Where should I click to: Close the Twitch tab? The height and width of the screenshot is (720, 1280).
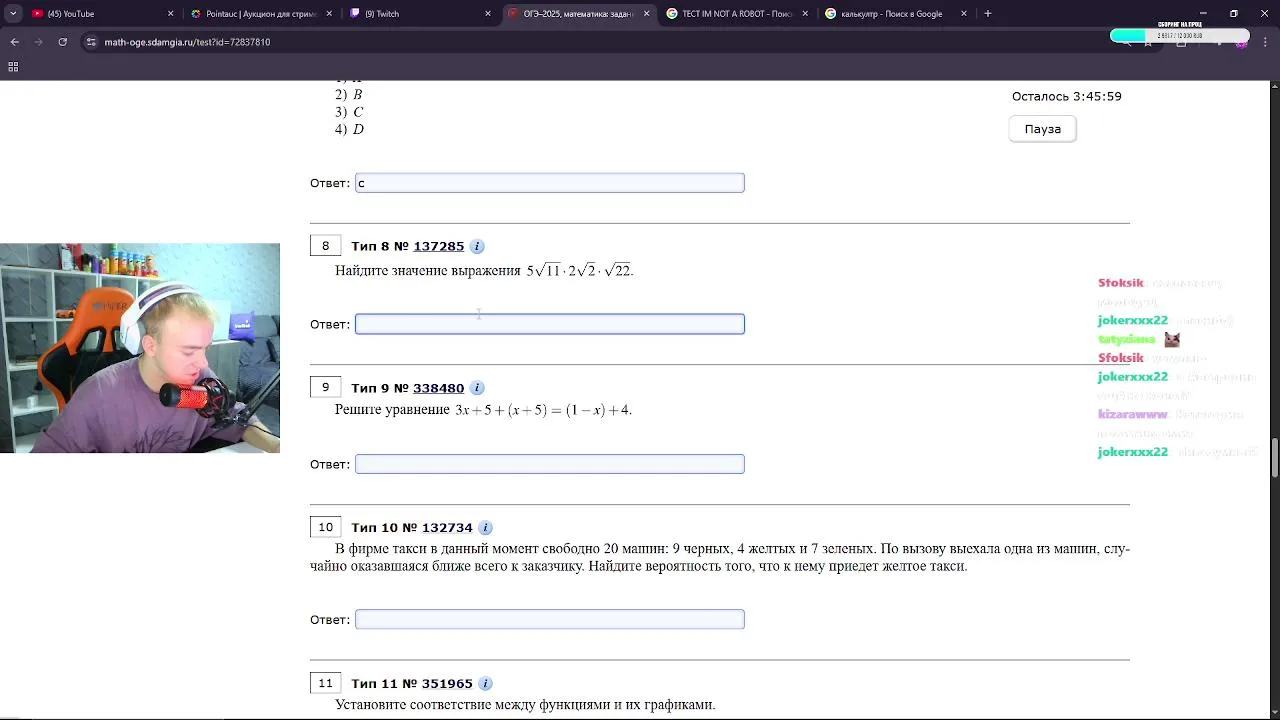[x=488, y=14]
